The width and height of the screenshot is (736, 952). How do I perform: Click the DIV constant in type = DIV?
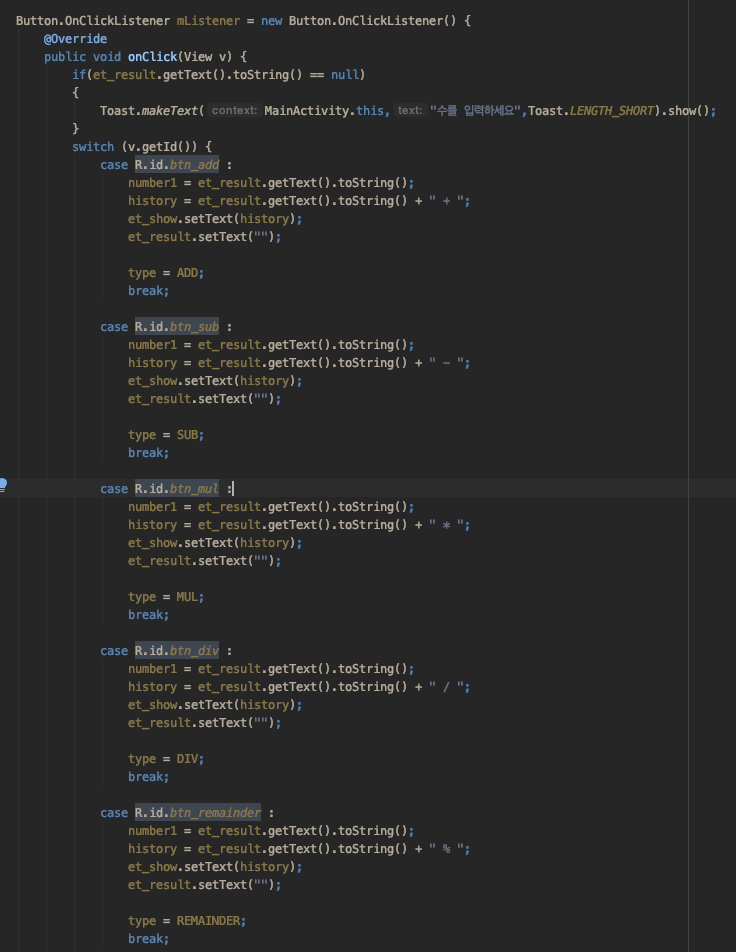coord(187,759)
